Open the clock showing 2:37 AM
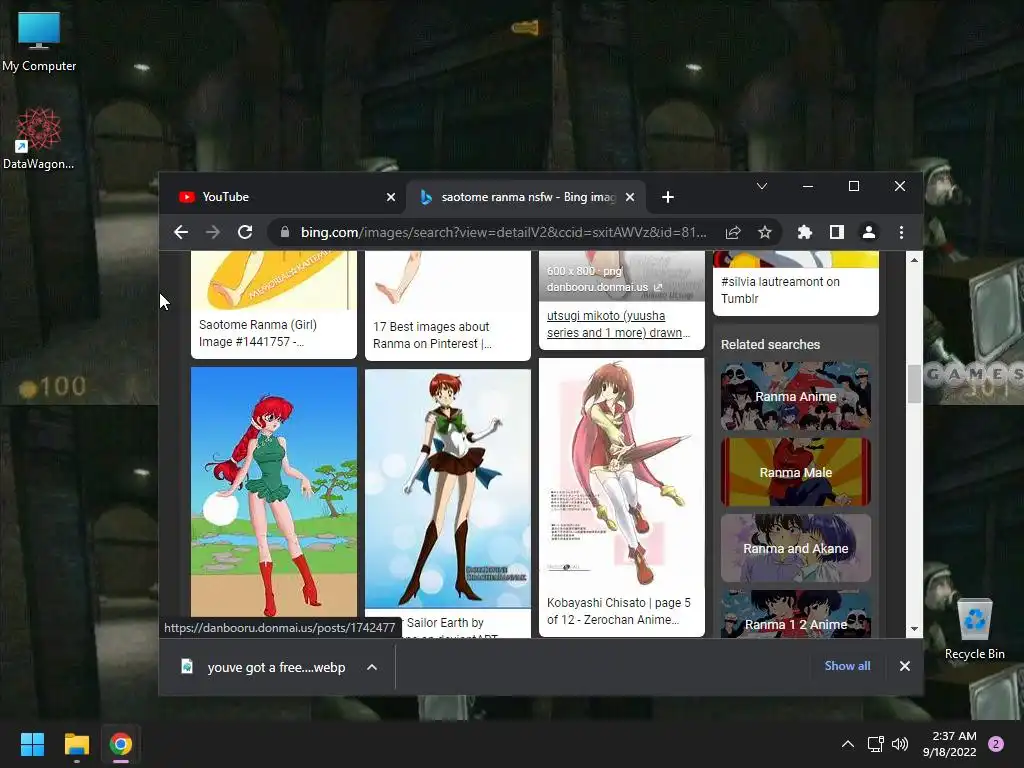1024x768 pixels. click(x=950, y=744)
